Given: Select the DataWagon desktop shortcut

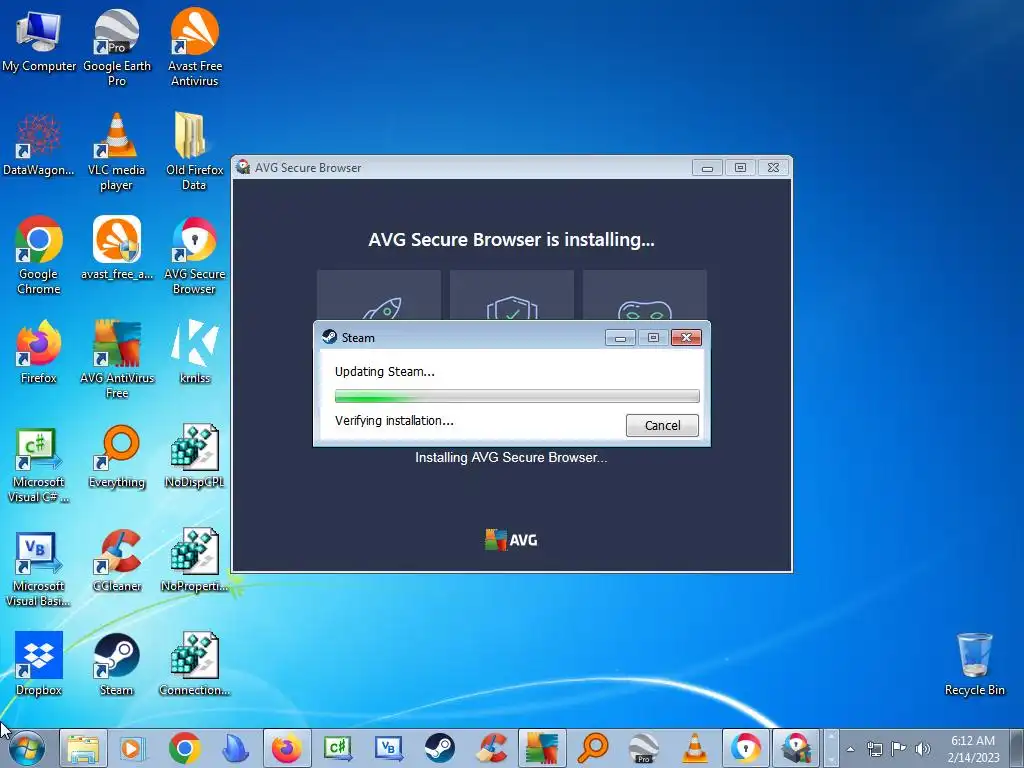Looking at the screenshot, I should click(39, 144).
